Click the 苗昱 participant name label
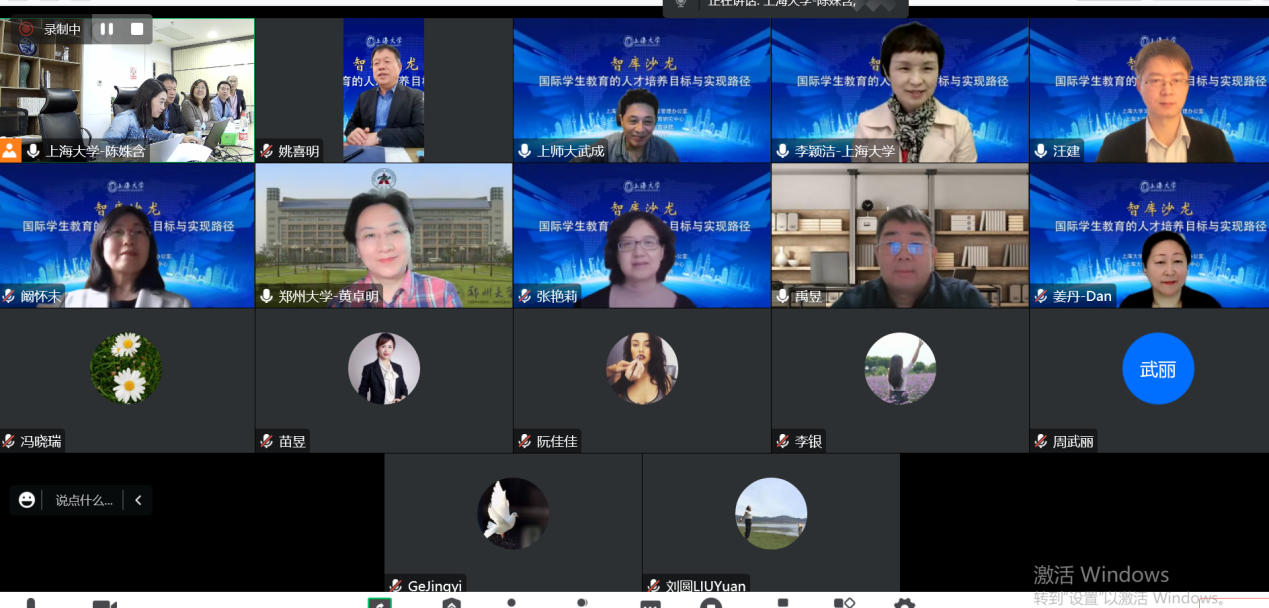 pos(292,441)
